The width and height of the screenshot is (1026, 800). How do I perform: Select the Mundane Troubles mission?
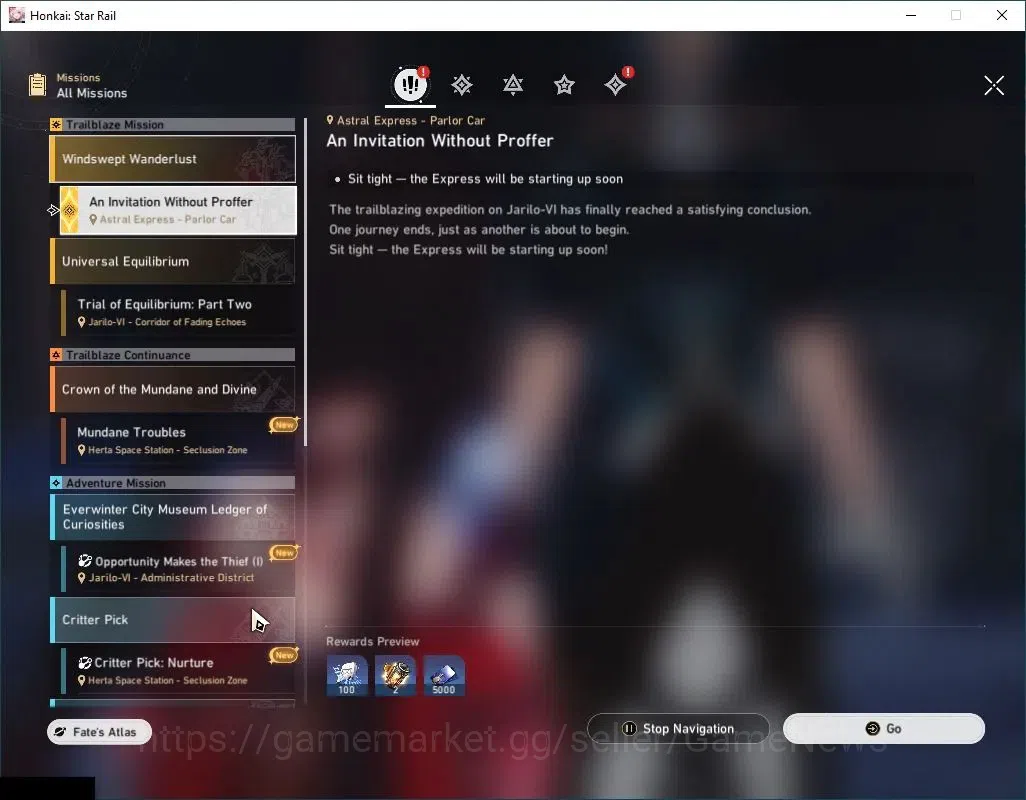tap(178, 440)
